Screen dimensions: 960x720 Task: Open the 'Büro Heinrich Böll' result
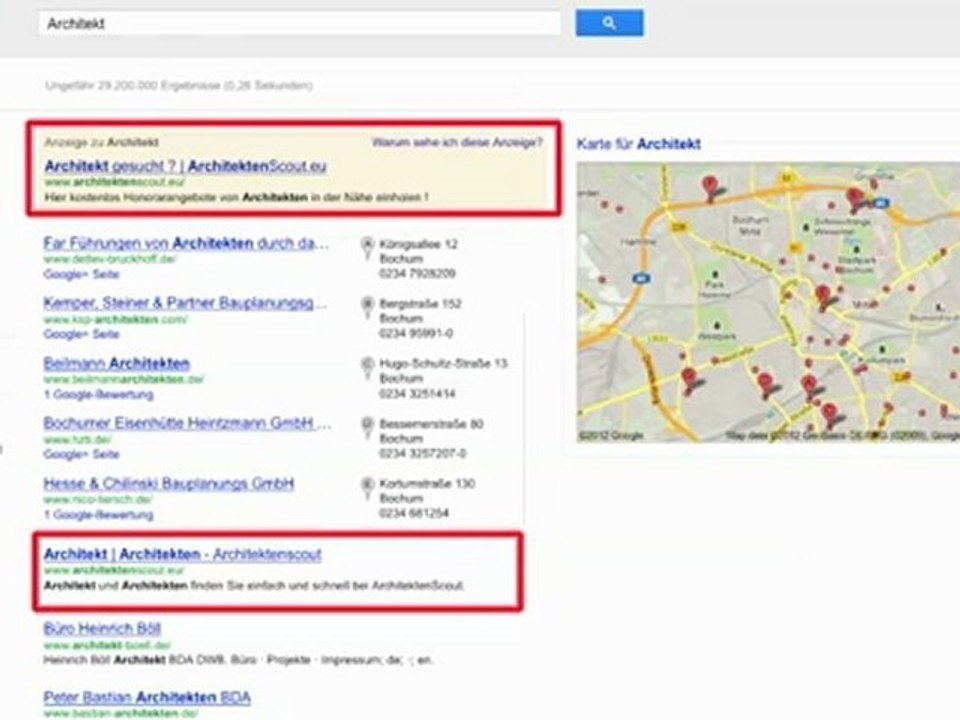point(102,629)
